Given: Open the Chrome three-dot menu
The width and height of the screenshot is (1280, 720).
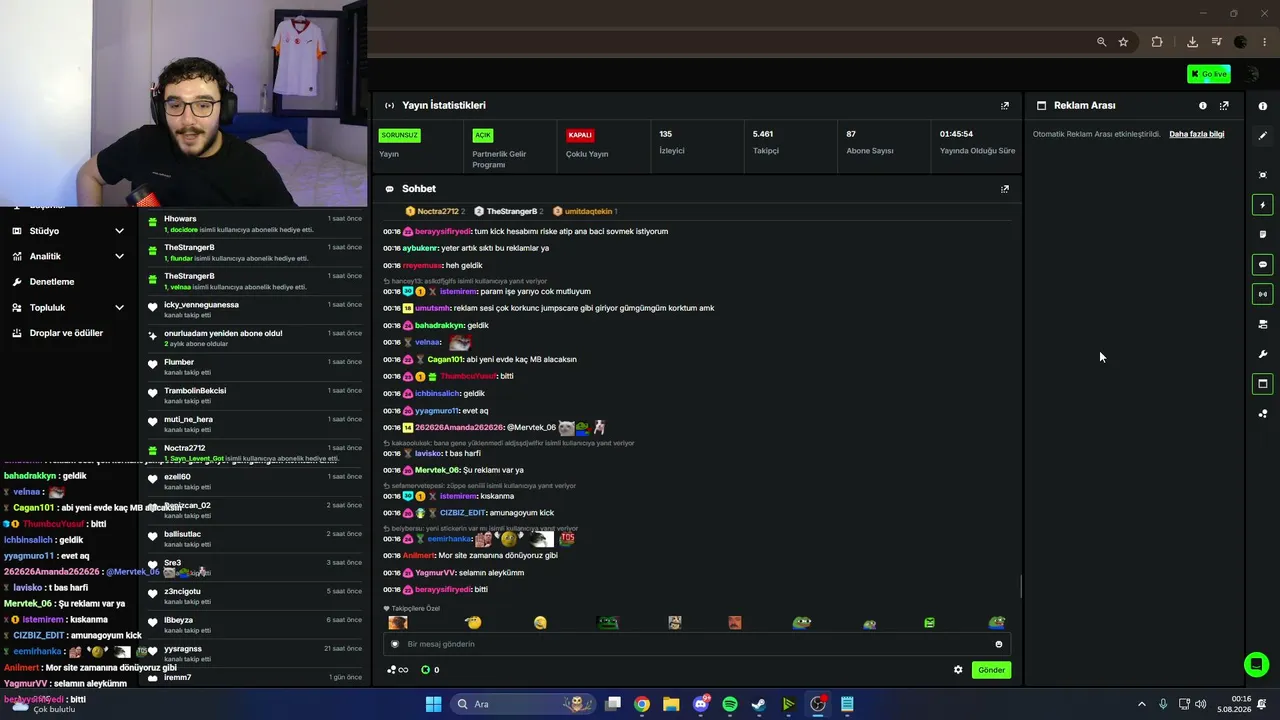Looking at the screenshot, I should 1266,42.
